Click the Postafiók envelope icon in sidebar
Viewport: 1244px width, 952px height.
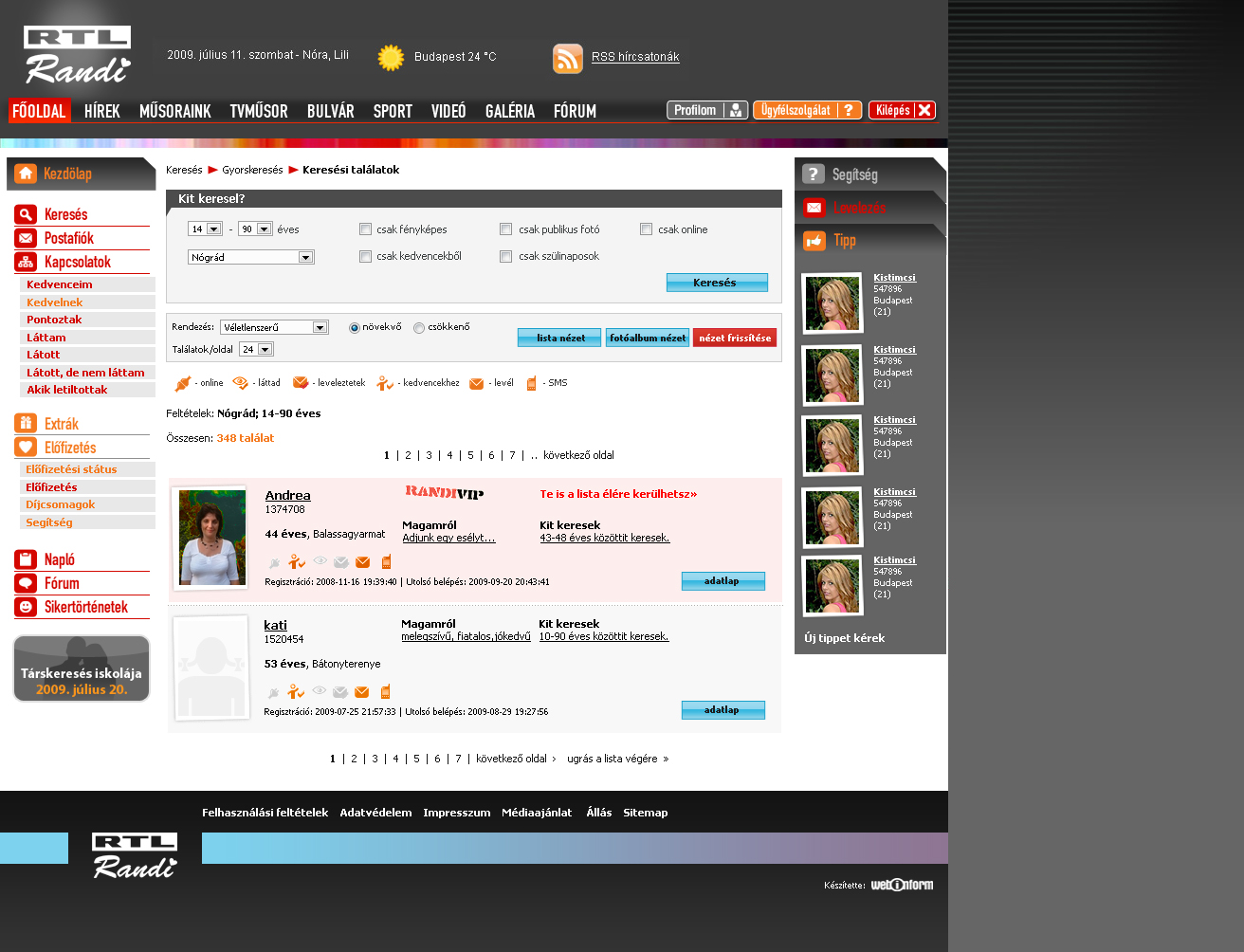coord(26,238)
